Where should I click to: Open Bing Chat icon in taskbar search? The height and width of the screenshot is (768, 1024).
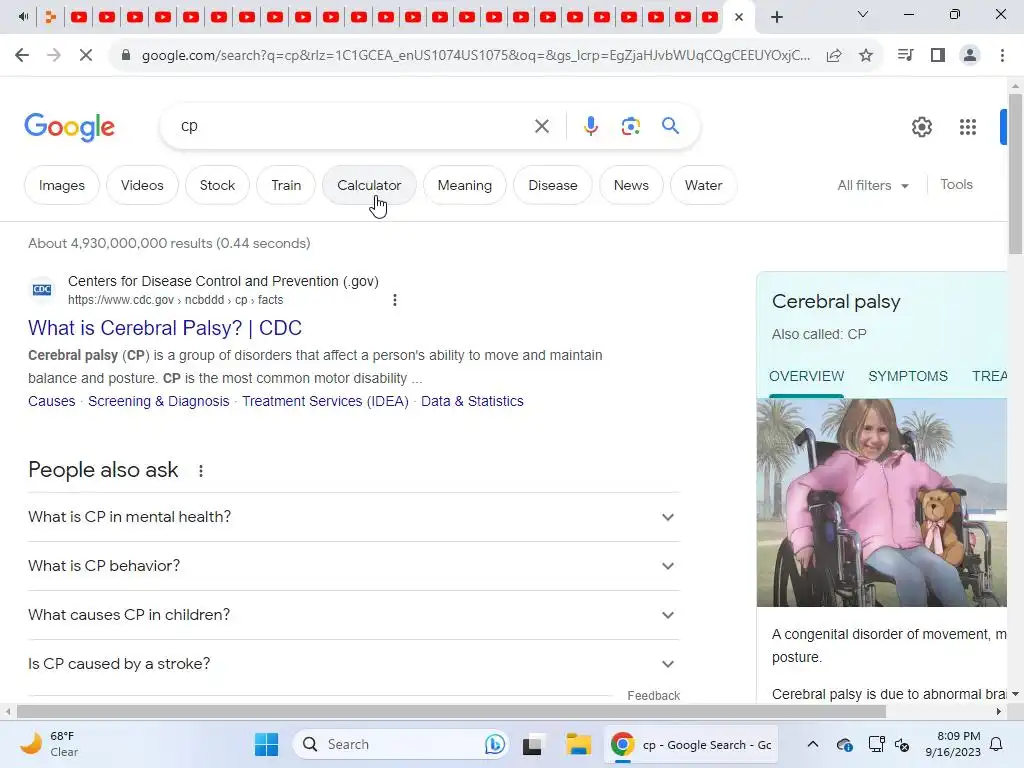[494, 744]
